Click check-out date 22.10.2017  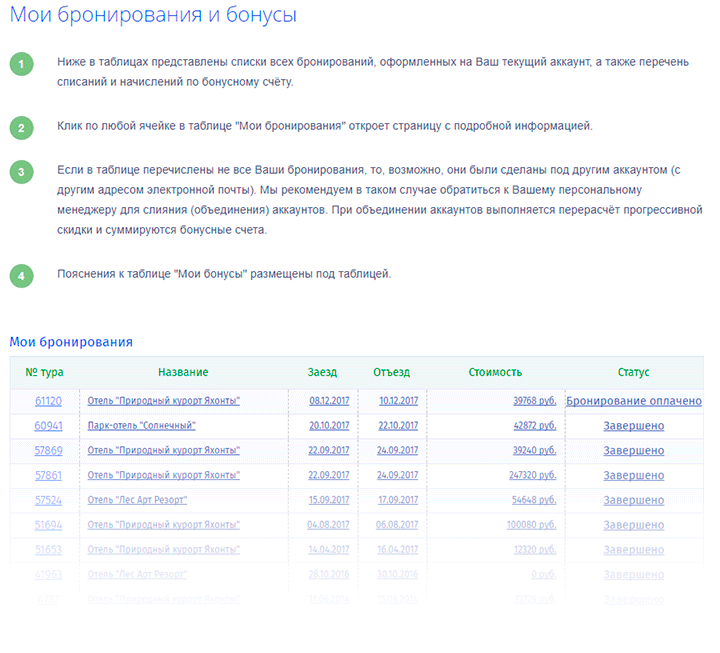398,426
